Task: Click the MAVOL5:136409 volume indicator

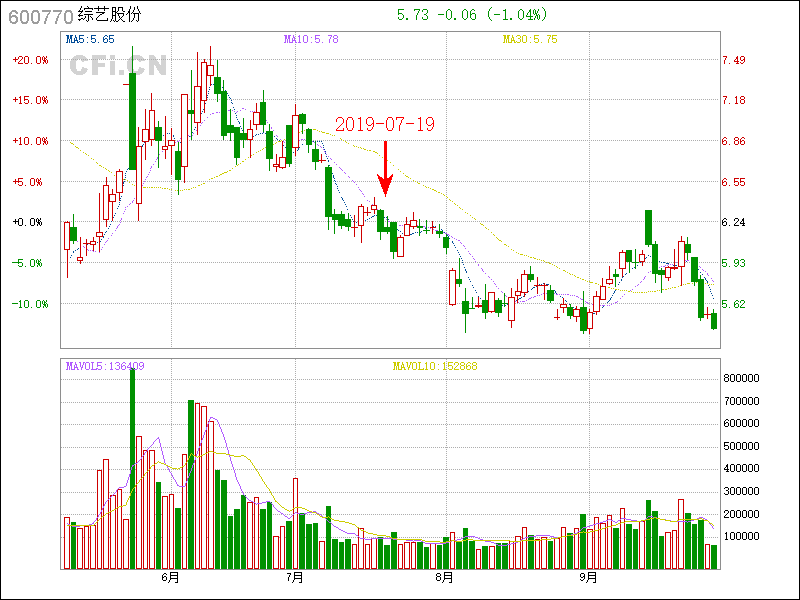Action: pyautogui.click(x=105, y=366)
